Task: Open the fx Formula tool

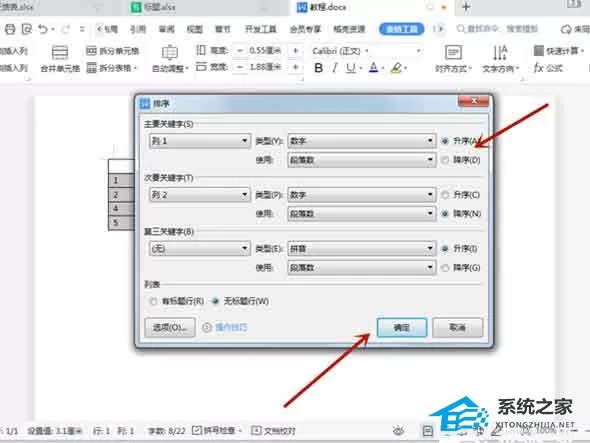Action: pos(548,68)
